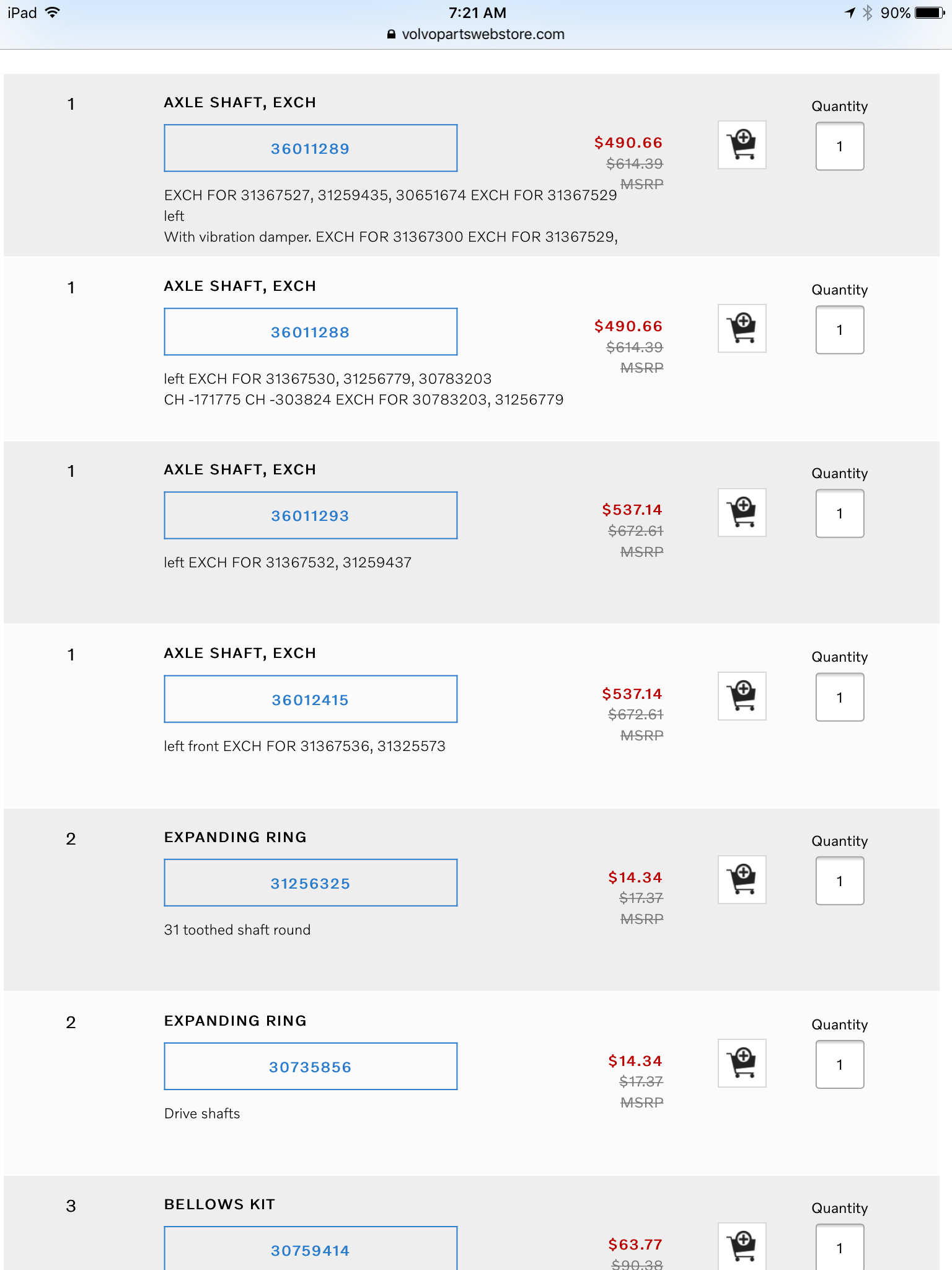Viewport: 952px width, 1270px height.
Task: Add axle shaft 36011293 to cart
Action: [742, 512]
